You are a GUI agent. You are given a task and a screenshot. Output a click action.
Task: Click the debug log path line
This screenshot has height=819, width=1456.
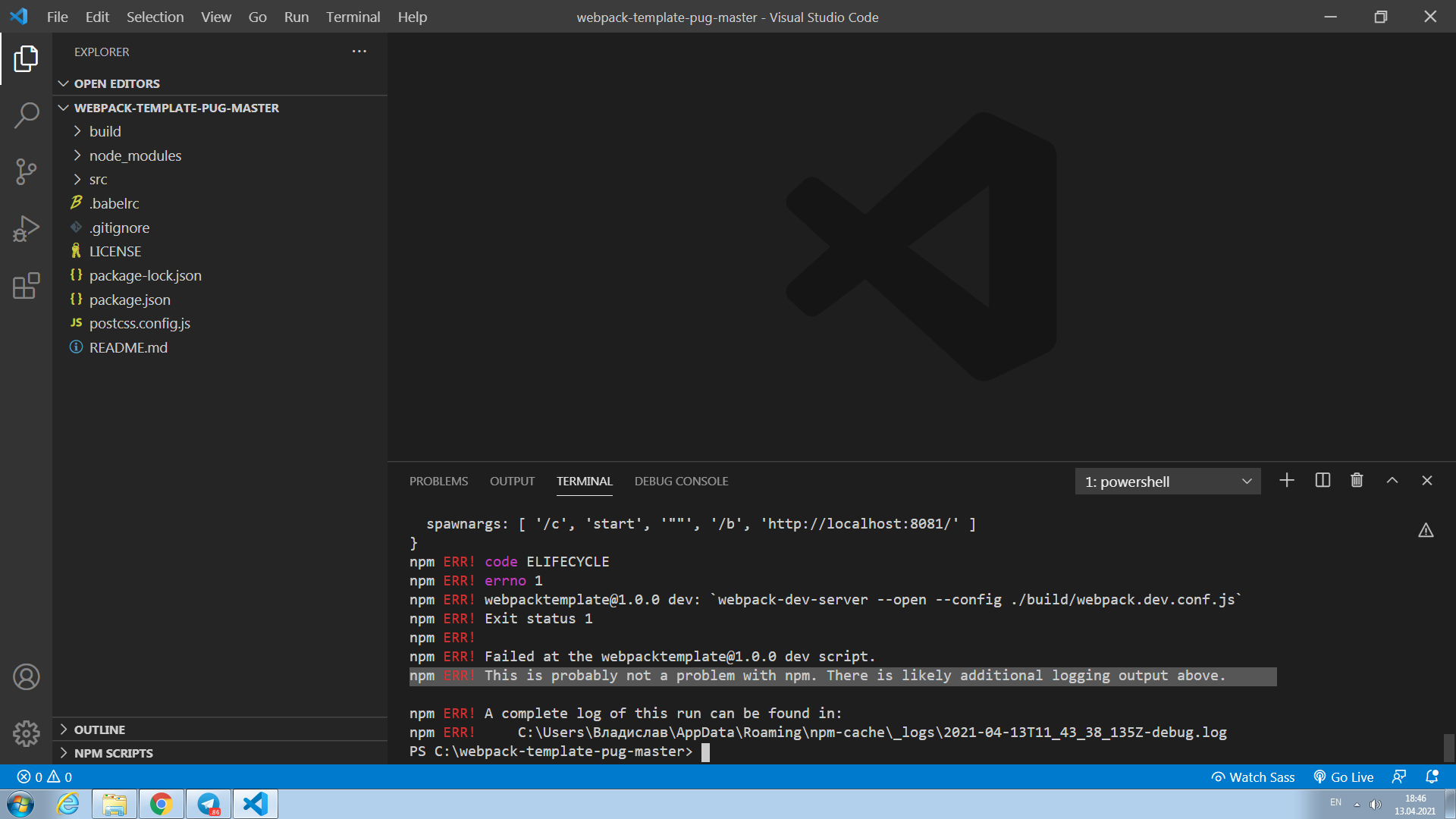click(x=818, y=733)
